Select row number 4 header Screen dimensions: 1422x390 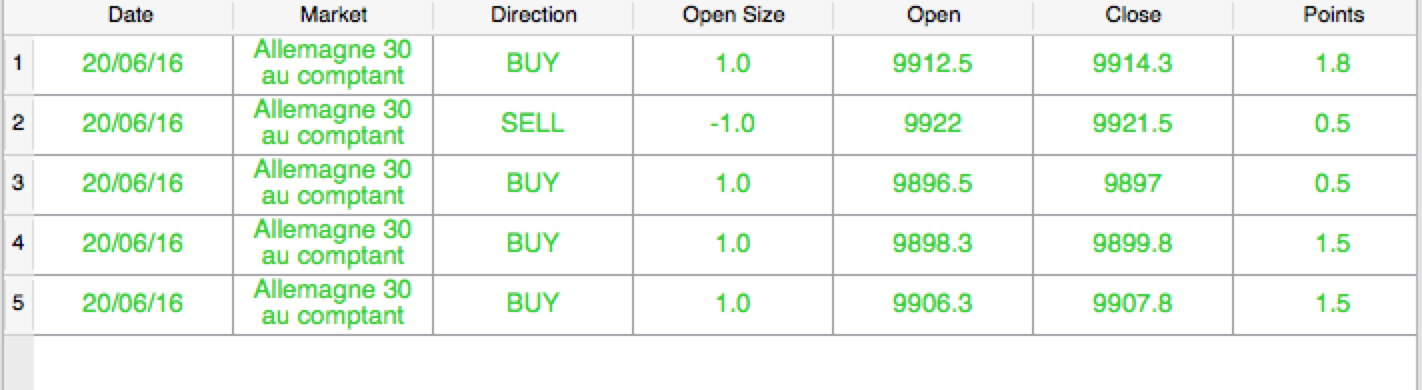(17, 244)
